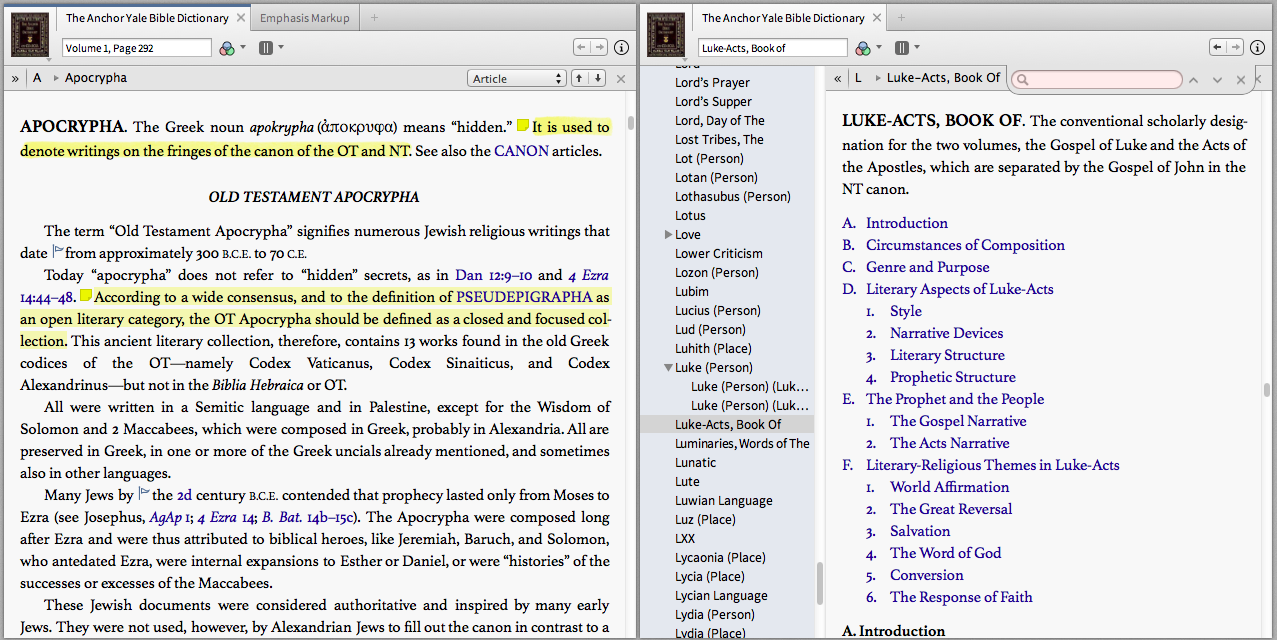Expand the Love entry in contents list
This screenshot has height=640, width=1277.
[669, 235]
